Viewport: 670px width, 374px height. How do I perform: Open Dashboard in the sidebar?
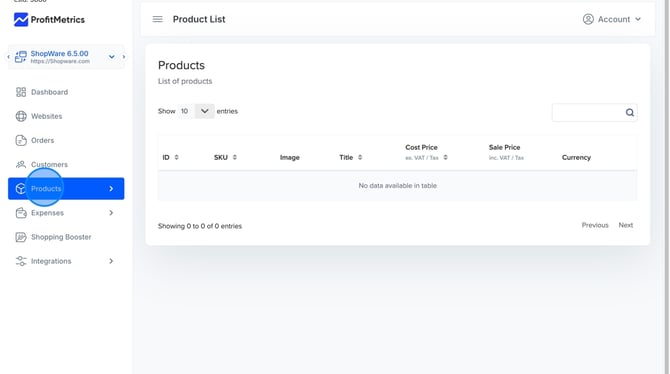click(50, 92)
